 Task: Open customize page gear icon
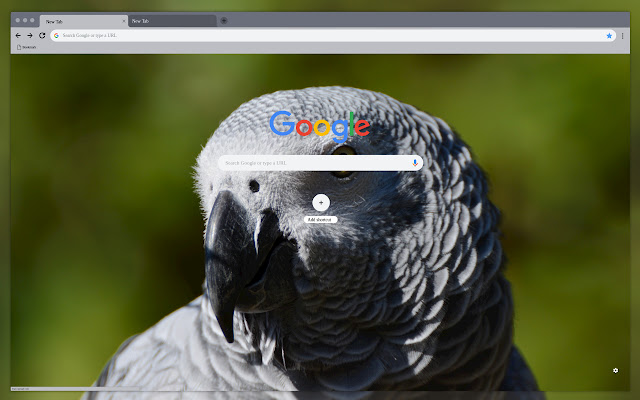[x=616, y=371]
